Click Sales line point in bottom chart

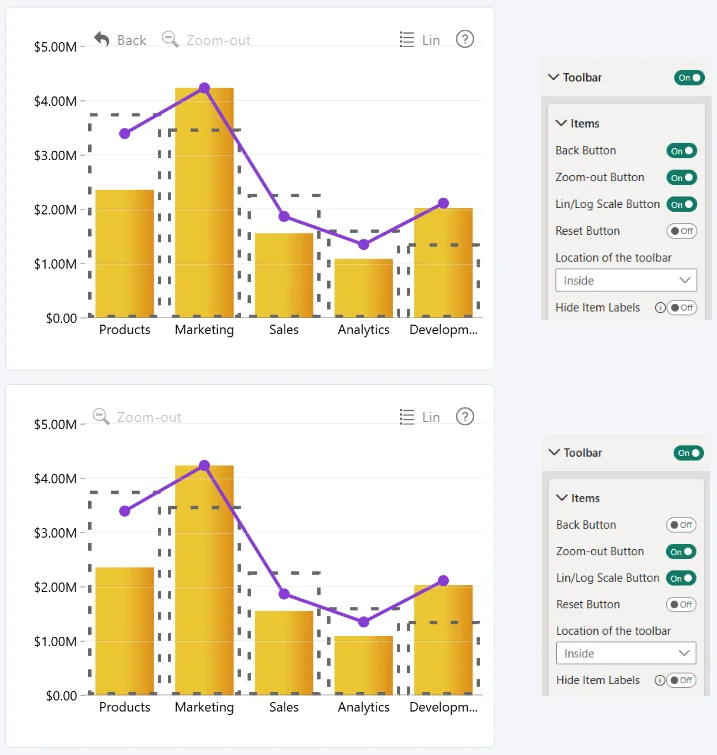(284, 594)
